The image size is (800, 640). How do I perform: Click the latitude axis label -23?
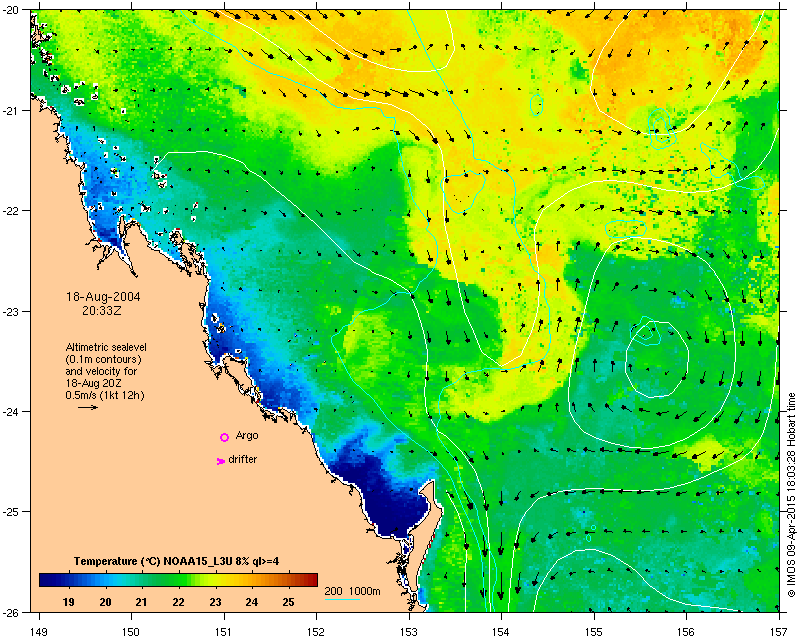pos(12,311)
